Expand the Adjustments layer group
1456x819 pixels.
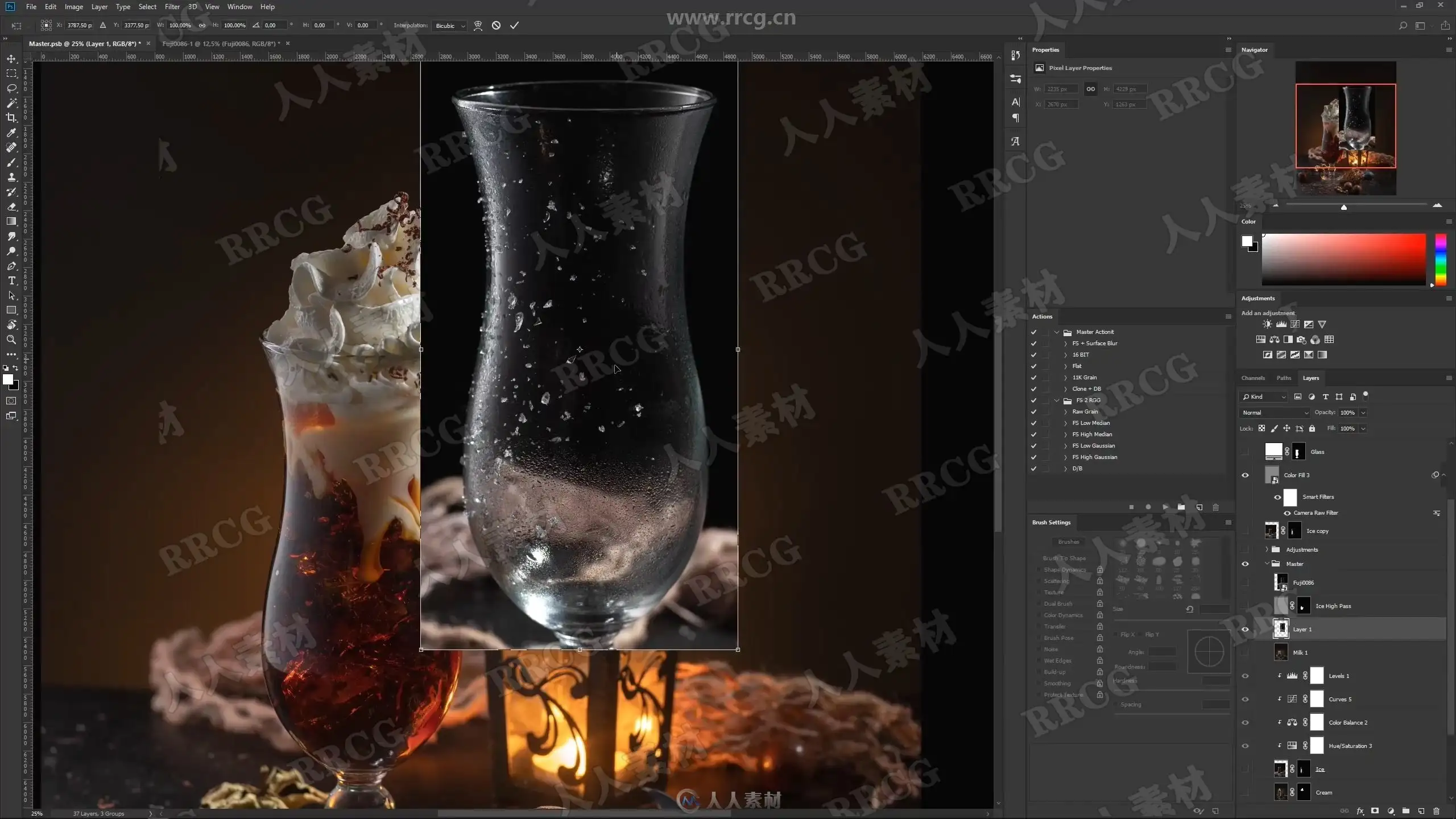(x=1267, y=549)
